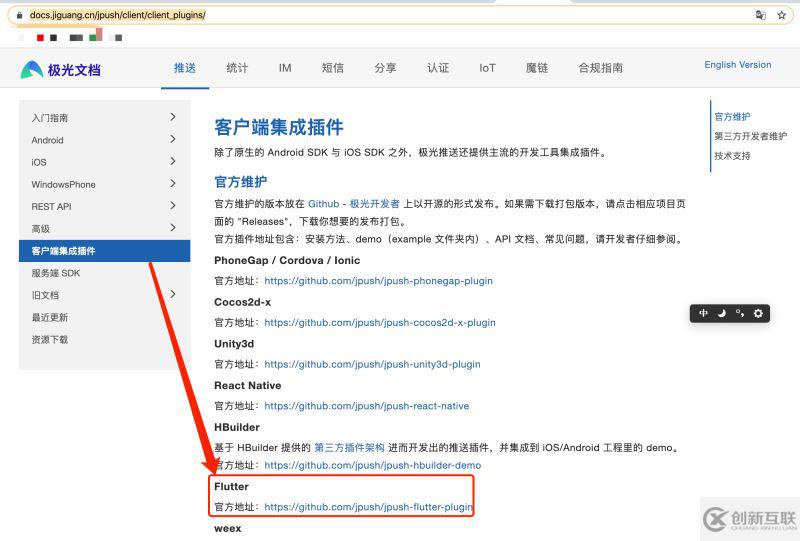
Task: Jump to 第三方开发者维护 in page outline
Action: point(751,136)
